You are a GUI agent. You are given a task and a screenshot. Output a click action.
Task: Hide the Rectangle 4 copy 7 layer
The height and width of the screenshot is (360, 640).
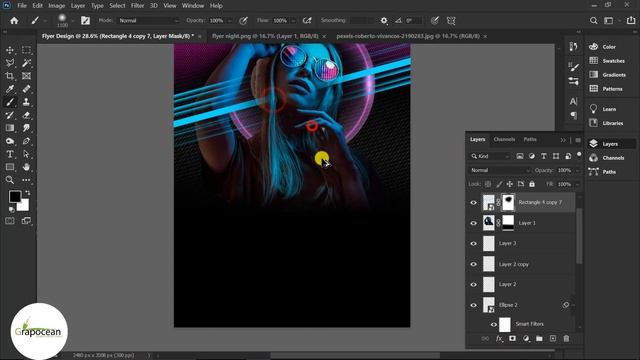point(473,202)
